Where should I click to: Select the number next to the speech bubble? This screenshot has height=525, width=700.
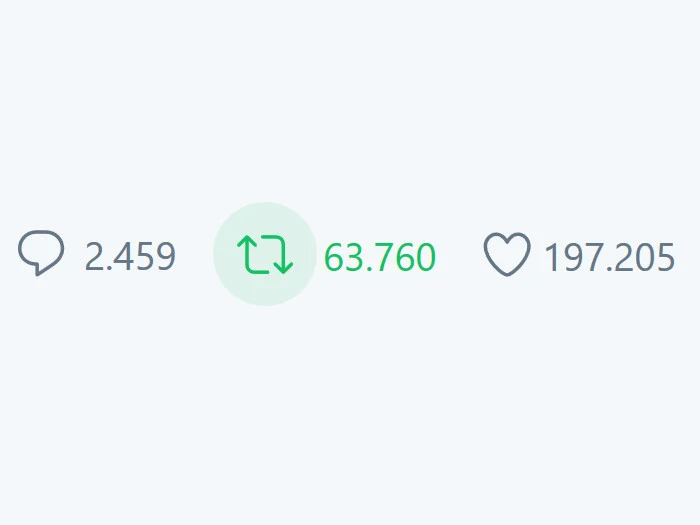point(130,256)
